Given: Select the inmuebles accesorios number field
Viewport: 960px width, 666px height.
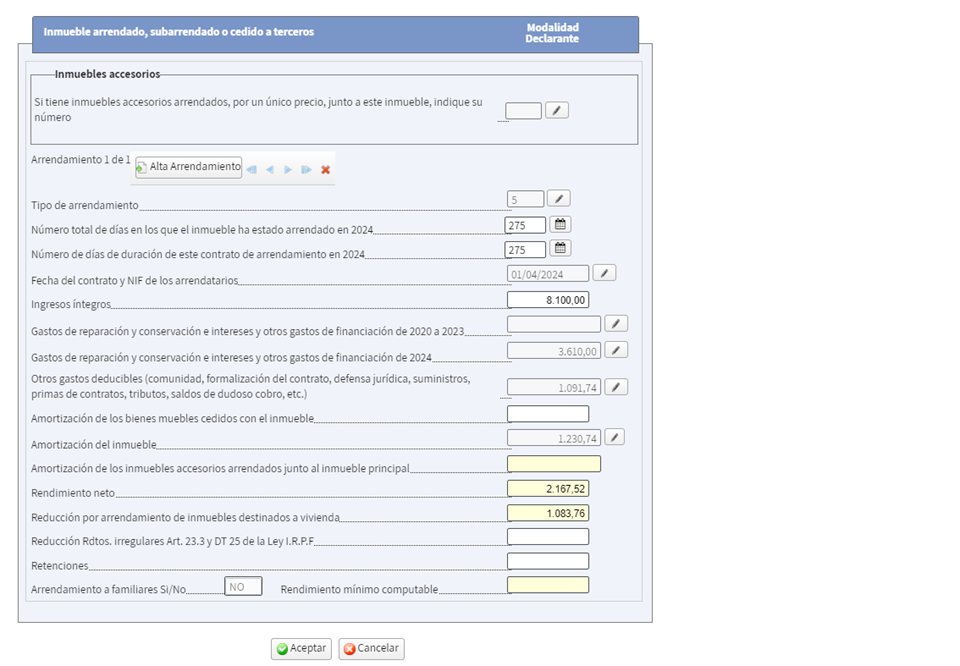Looking at the screenshot, I should (523, 111).
